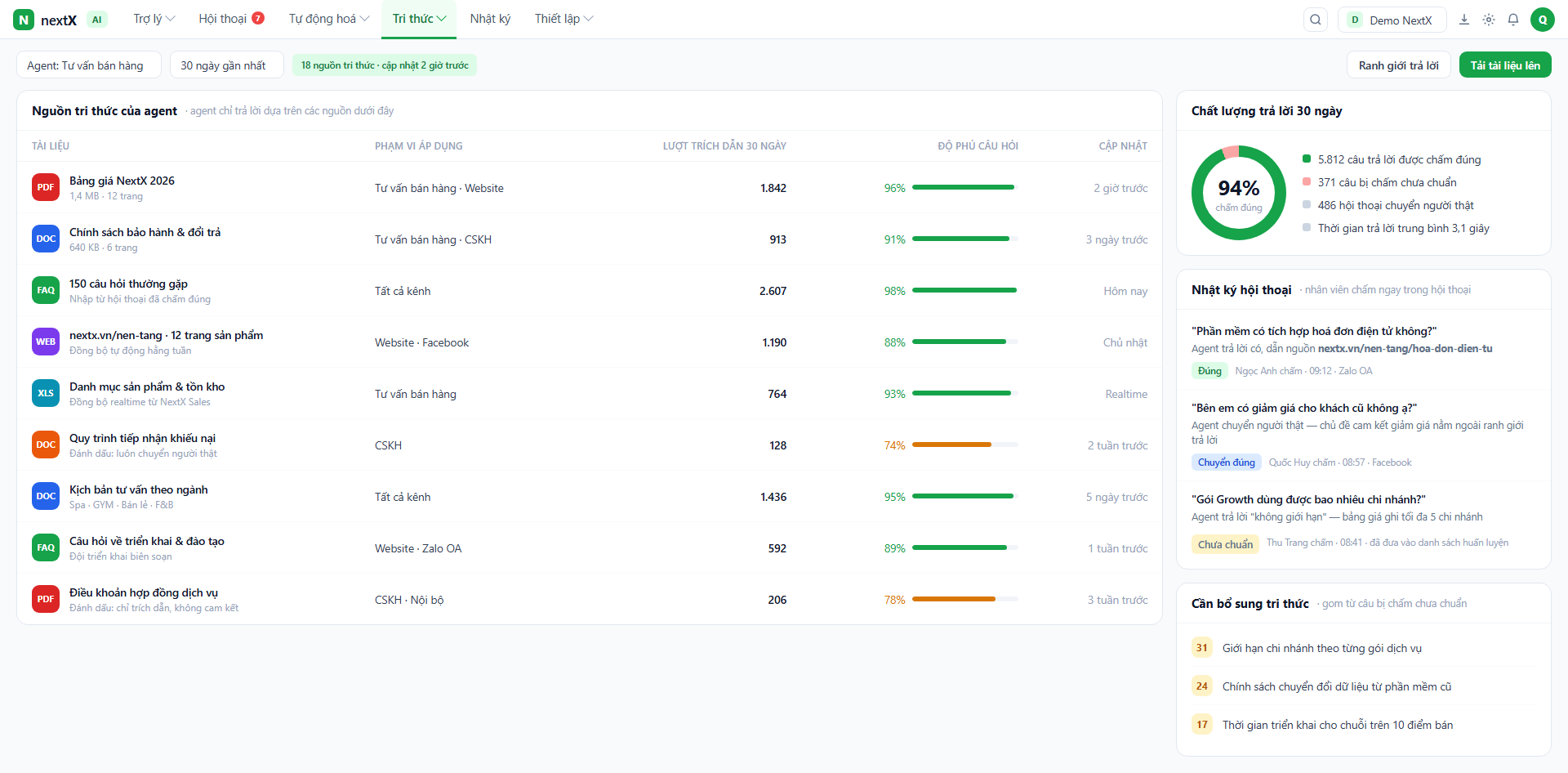Viewport: 1568px width, 773px height.
Task: Click DOC icon of Kịch bản tư vấn theo ngành
Action: [x=46, y=496]
